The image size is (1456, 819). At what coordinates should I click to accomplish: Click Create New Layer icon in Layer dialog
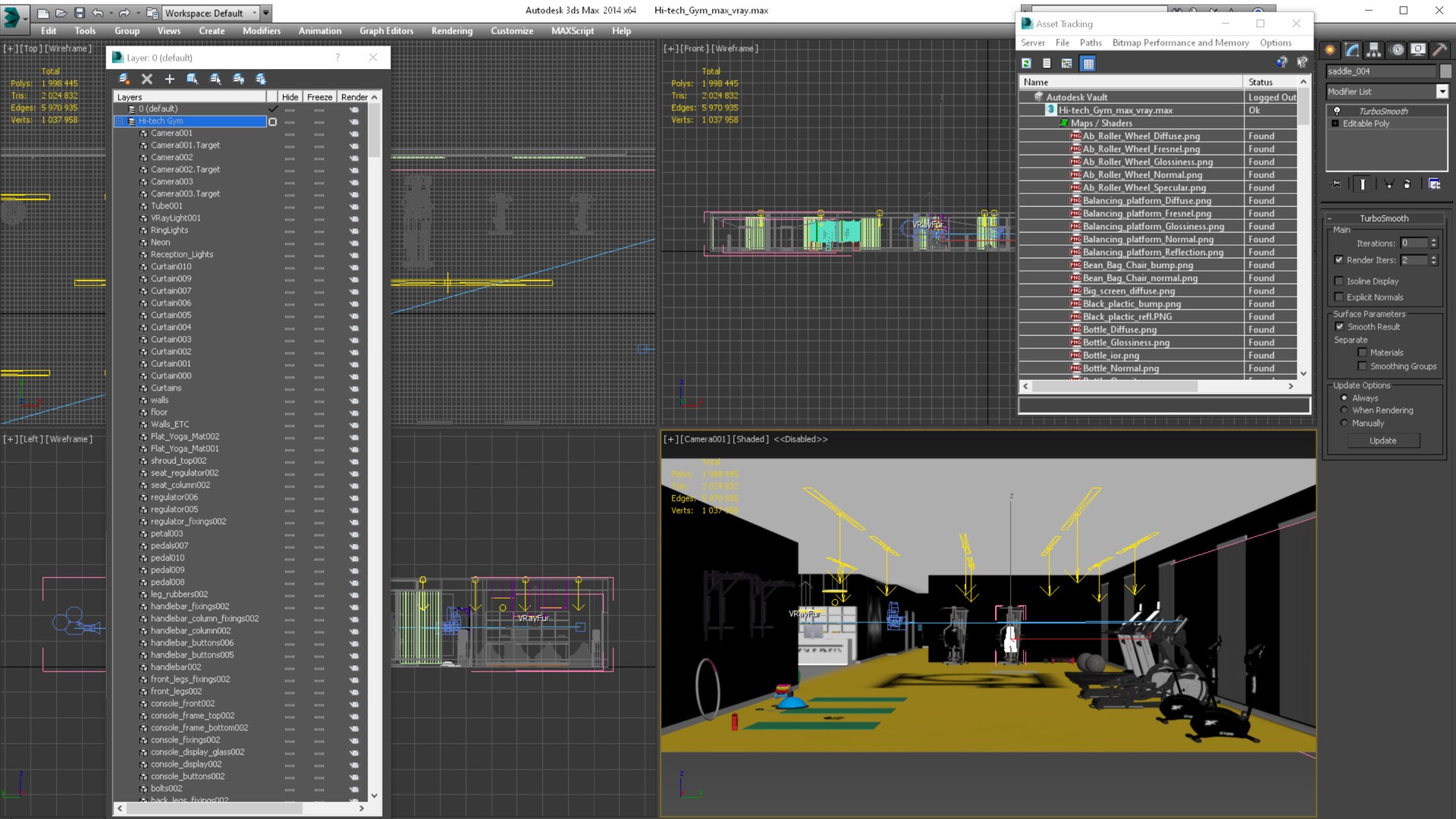[124, 79]
